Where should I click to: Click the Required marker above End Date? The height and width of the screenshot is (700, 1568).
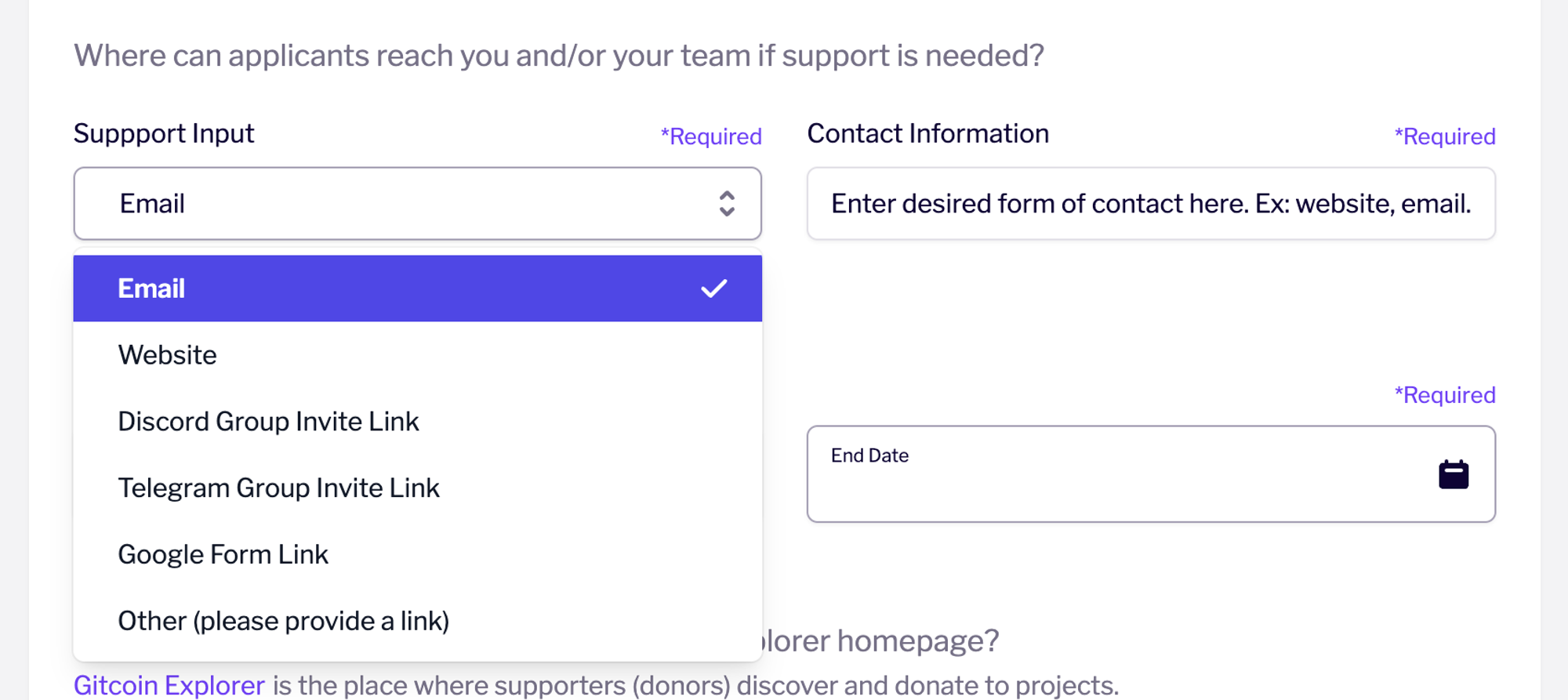click(x=1445, y=395)
